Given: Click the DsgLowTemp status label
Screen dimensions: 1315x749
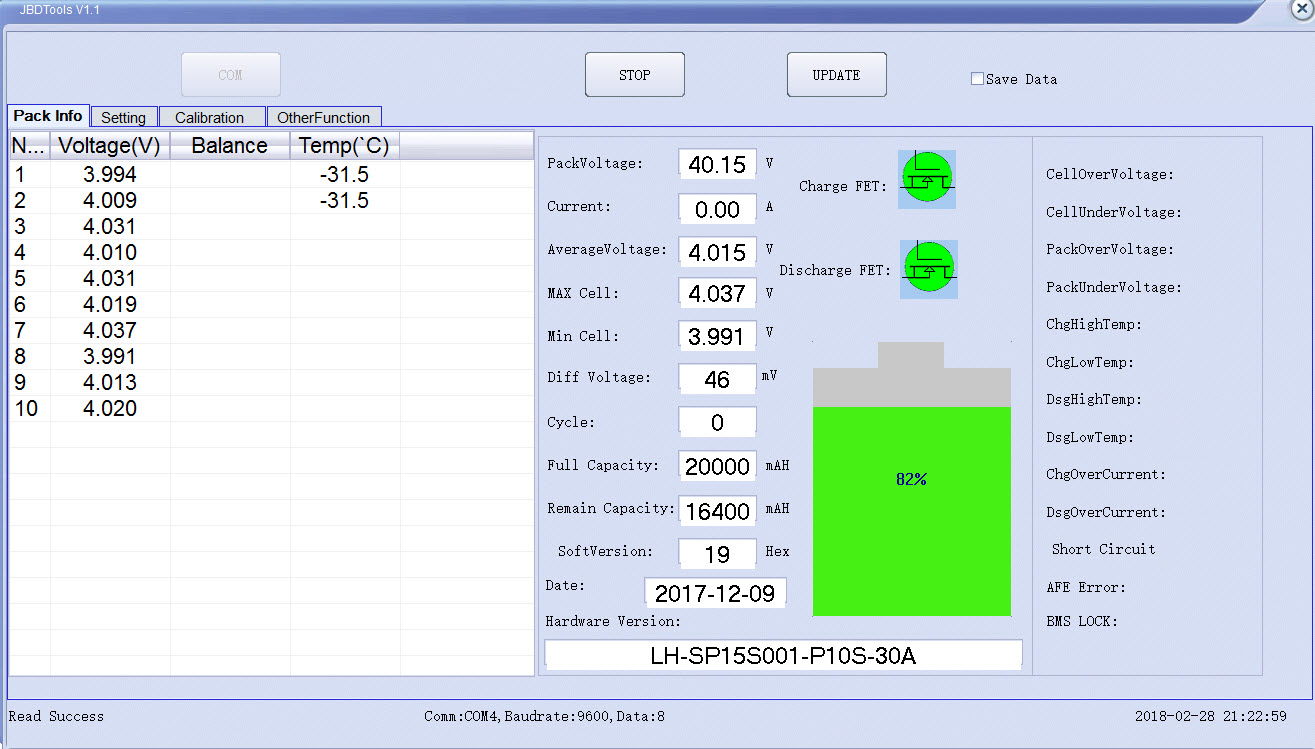Looking at the screenshot, I should [x=1090, y=438].
